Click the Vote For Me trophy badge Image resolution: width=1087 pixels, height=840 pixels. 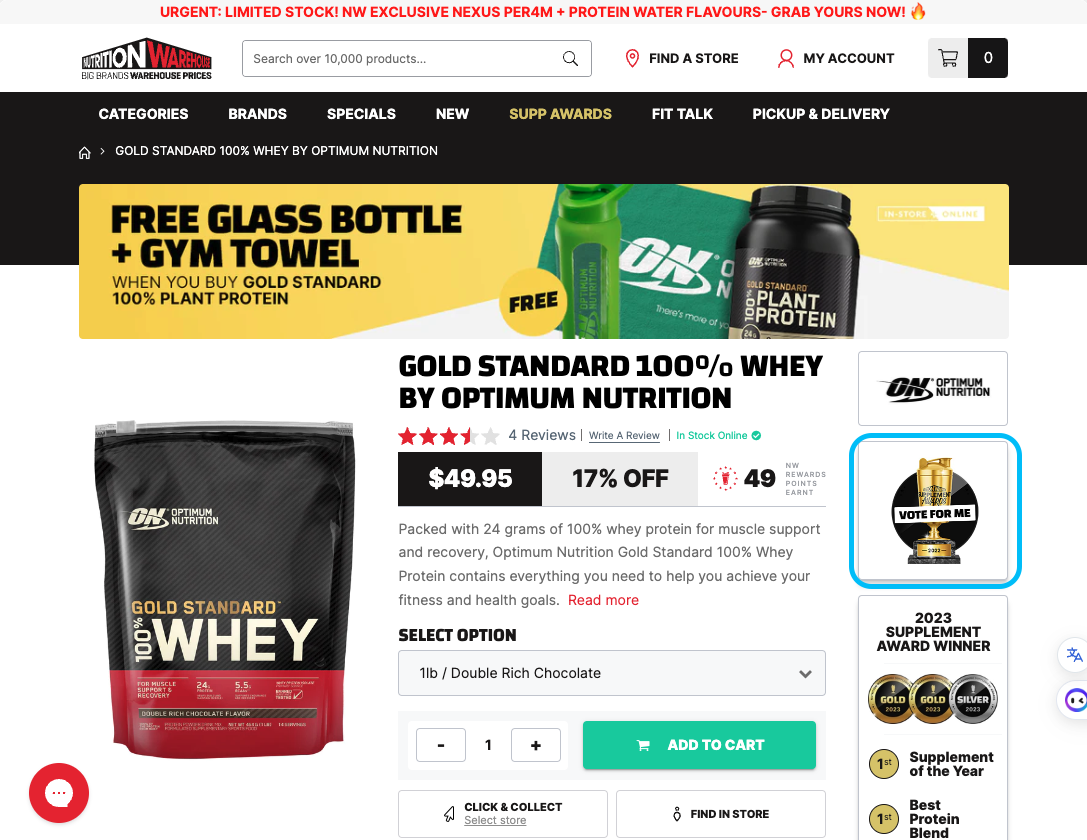tap(933, 511)
